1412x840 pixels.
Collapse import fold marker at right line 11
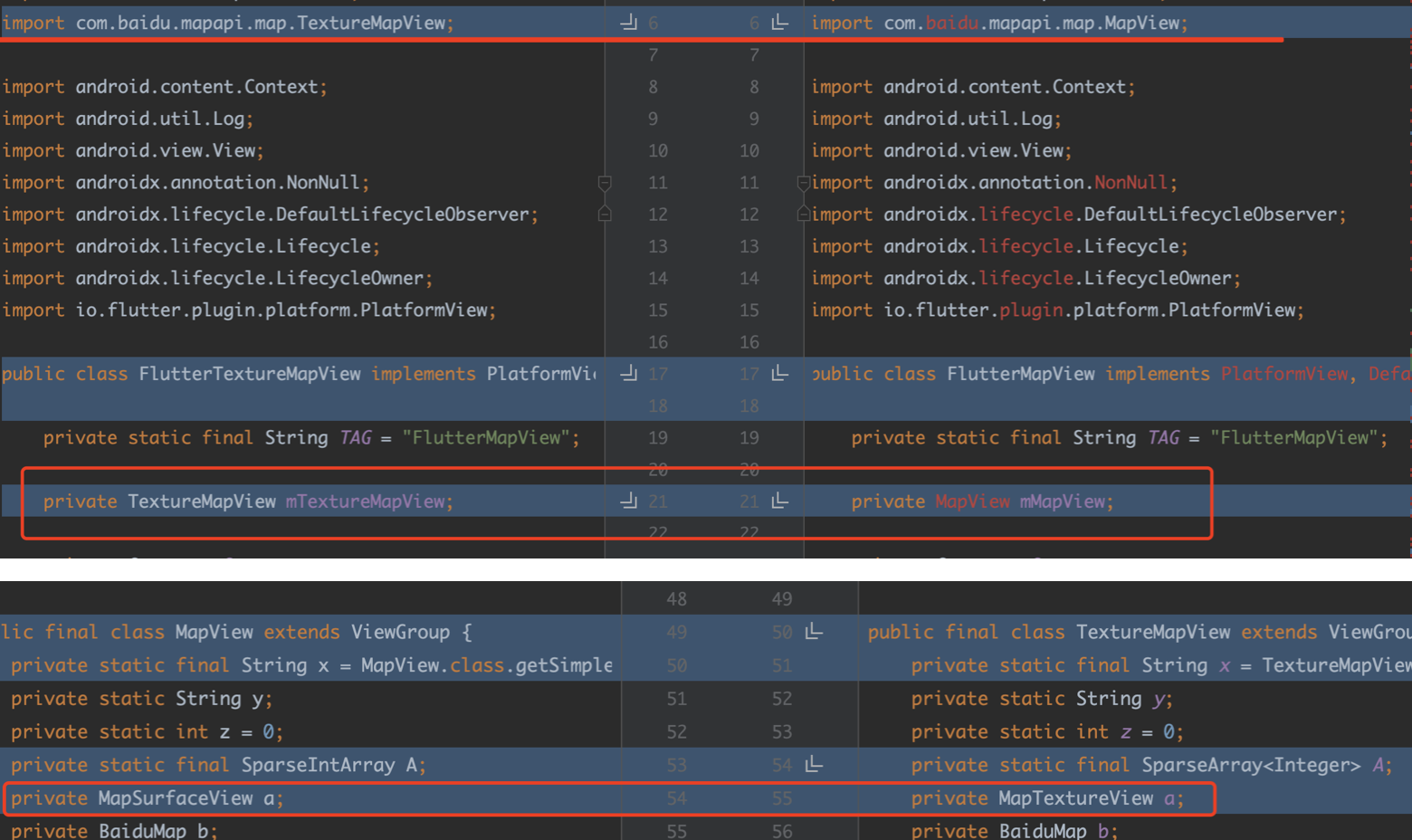803,183
